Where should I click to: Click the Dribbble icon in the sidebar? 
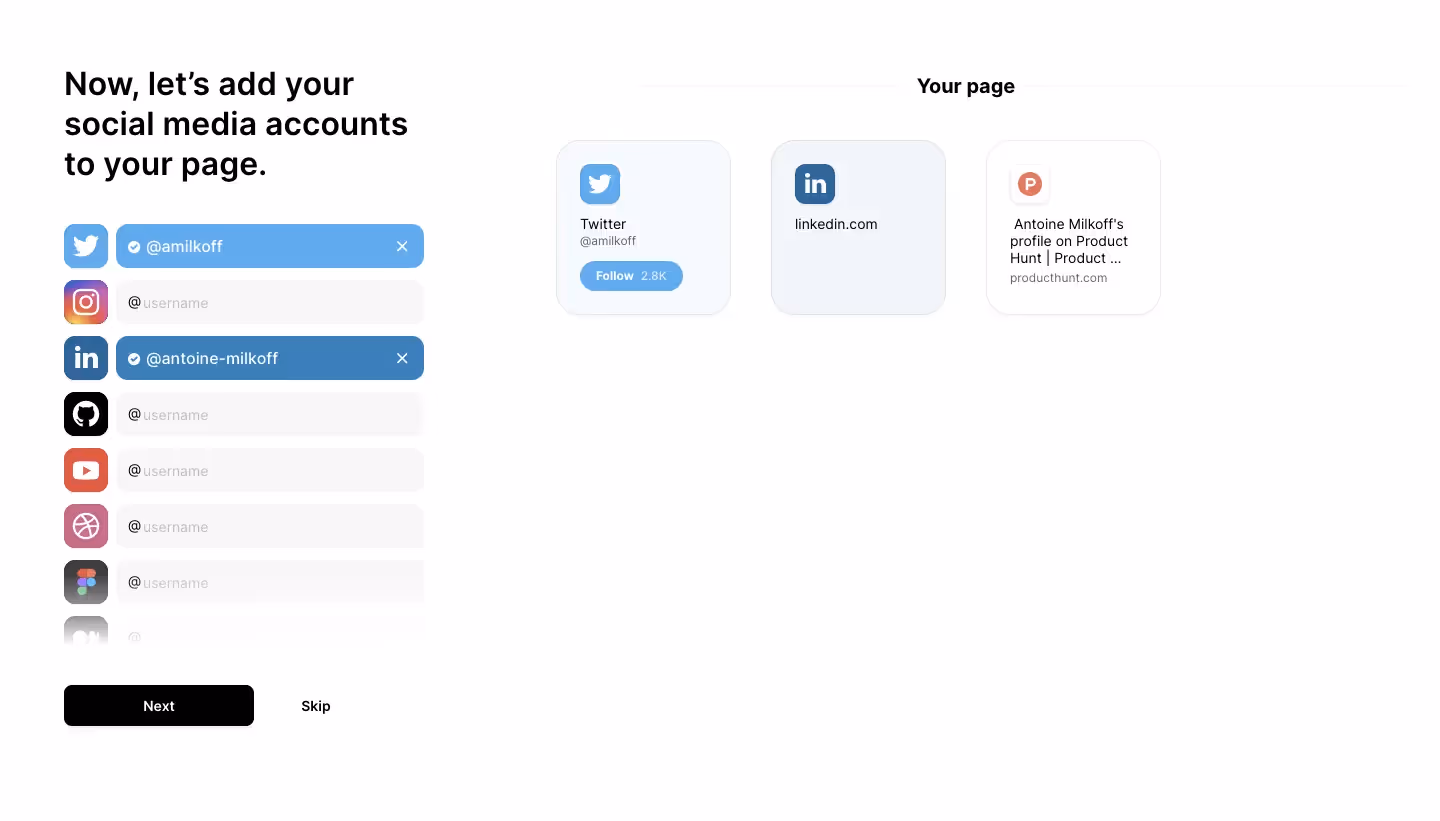pos(85,526)
